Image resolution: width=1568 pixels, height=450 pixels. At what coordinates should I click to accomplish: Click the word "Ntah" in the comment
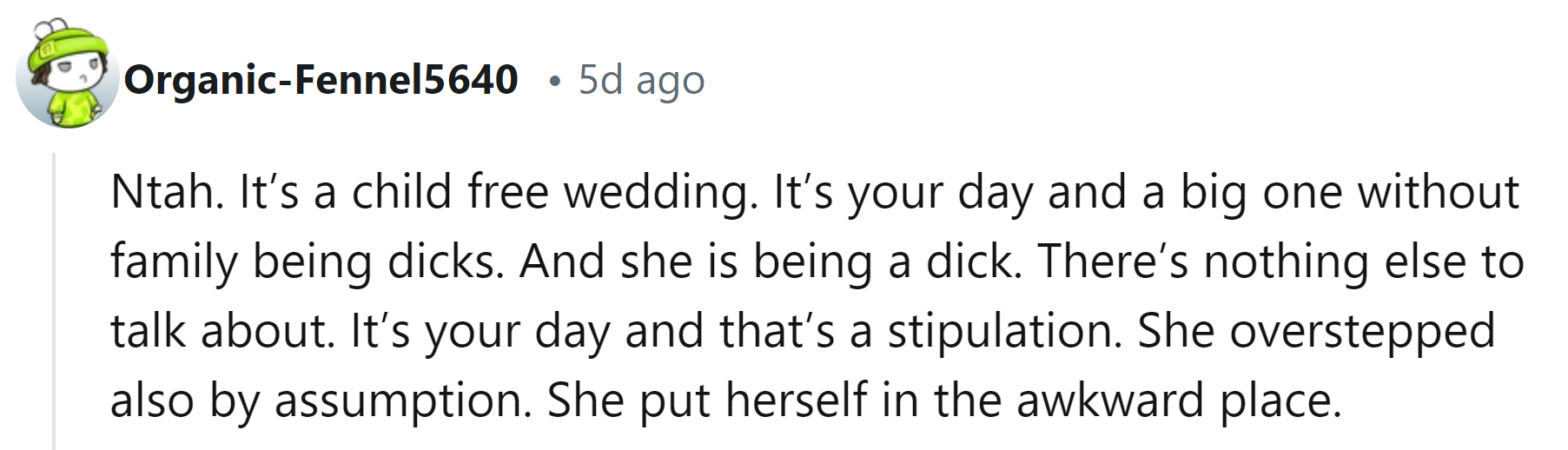point(162,192)
